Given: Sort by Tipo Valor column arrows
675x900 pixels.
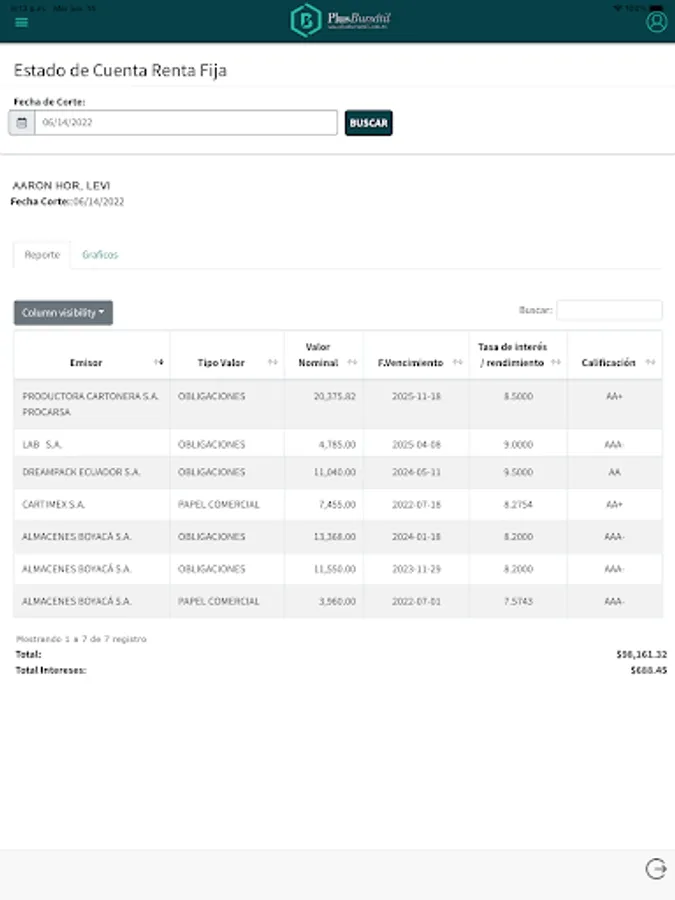Looking at the screenshot, I should pos(273,362).
